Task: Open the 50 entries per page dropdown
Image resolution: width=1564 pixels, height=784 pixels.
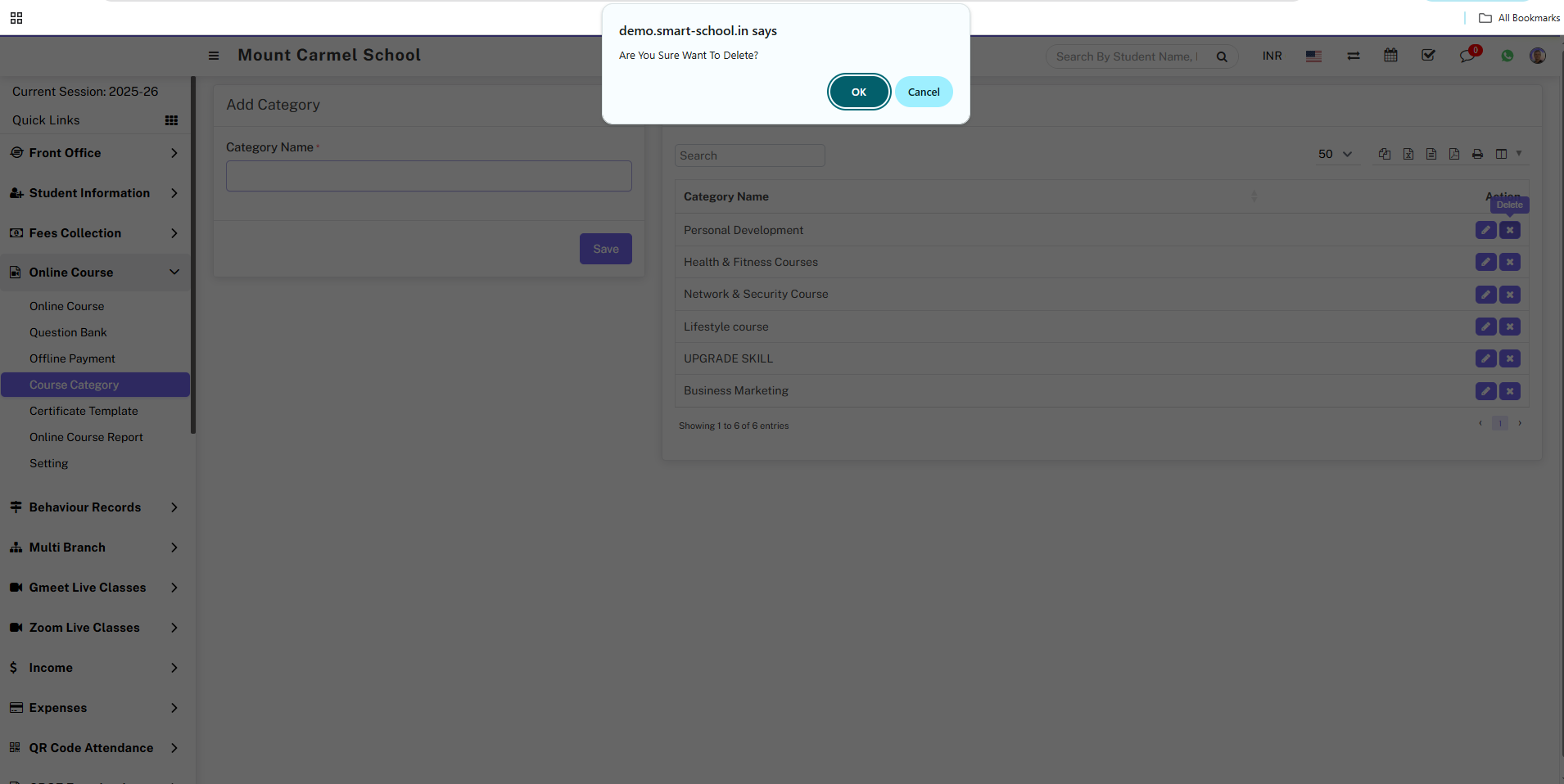Action: pyautogui.click(x=1335, y=154)
